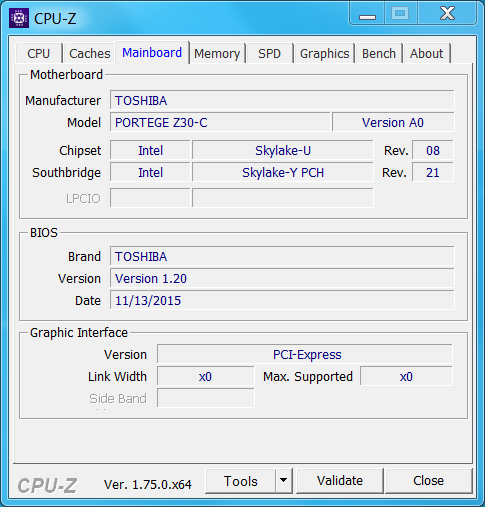
Task: Click the Manufacturer label
Action: coord(63,100)
